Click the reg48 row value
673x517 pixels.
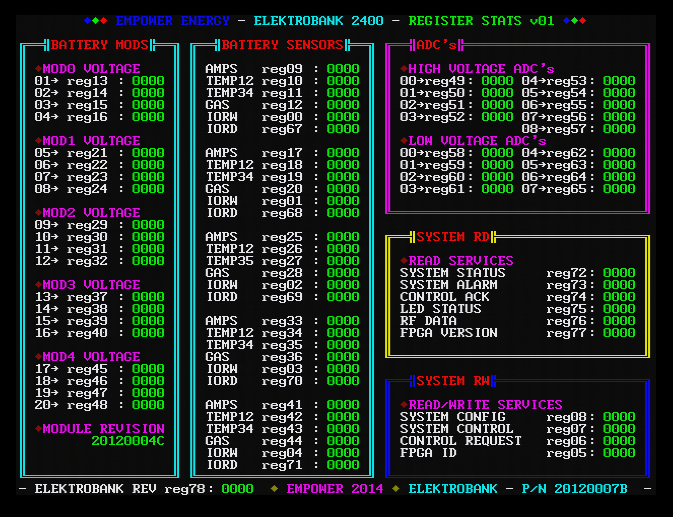tap(148, 405)
